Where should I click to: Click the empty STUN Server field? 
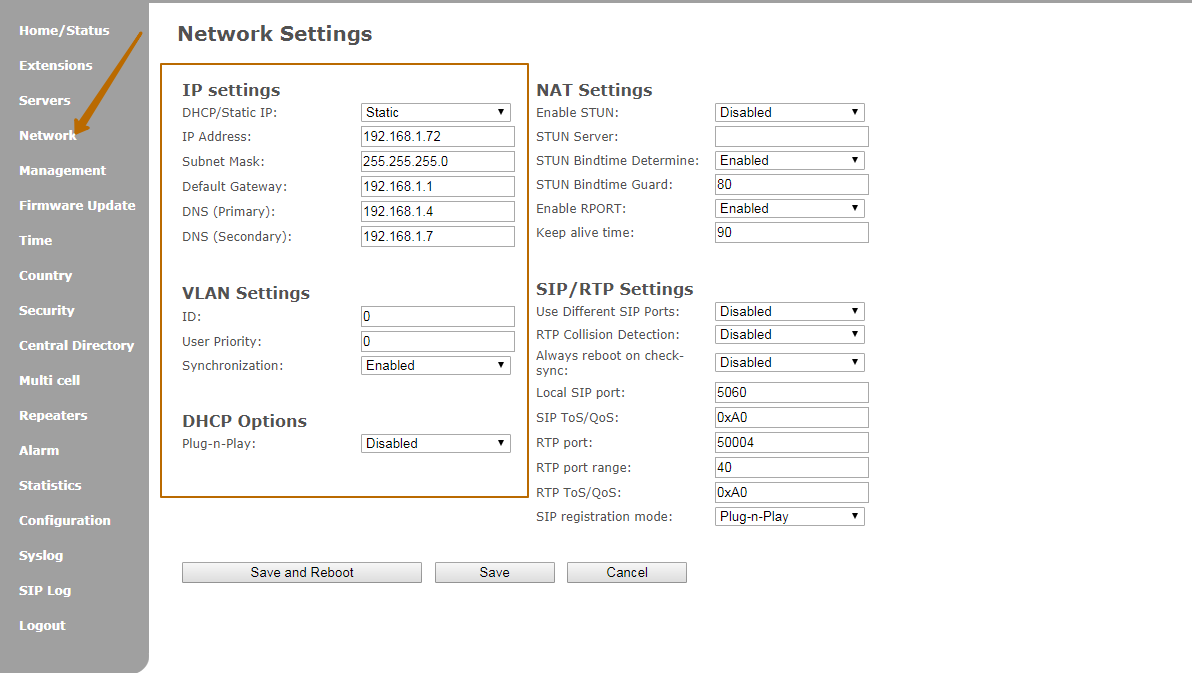point(791,136)
